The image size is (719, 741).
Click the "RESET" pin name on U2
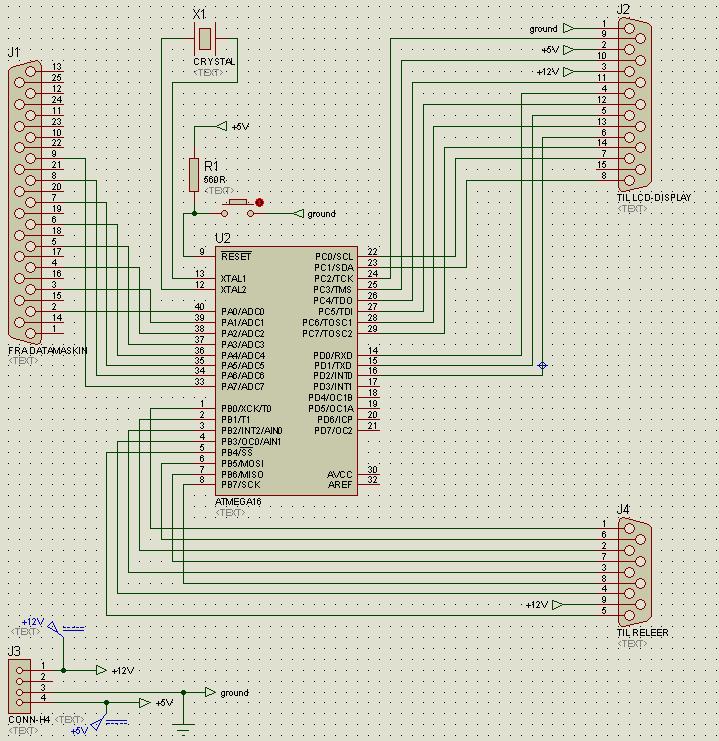pyautogui.click(x=236, y=257)
